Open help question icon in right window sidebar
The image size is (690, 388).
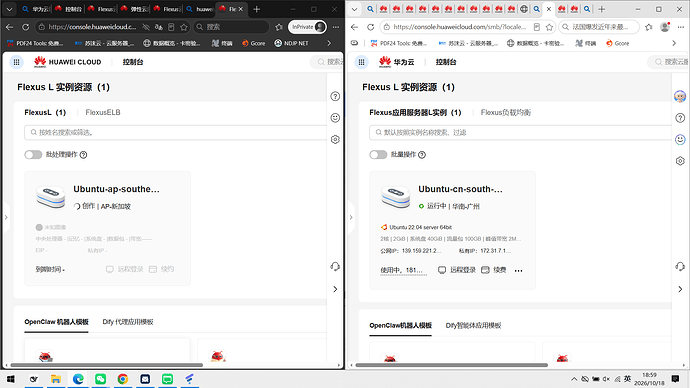[x=680, y=118]
